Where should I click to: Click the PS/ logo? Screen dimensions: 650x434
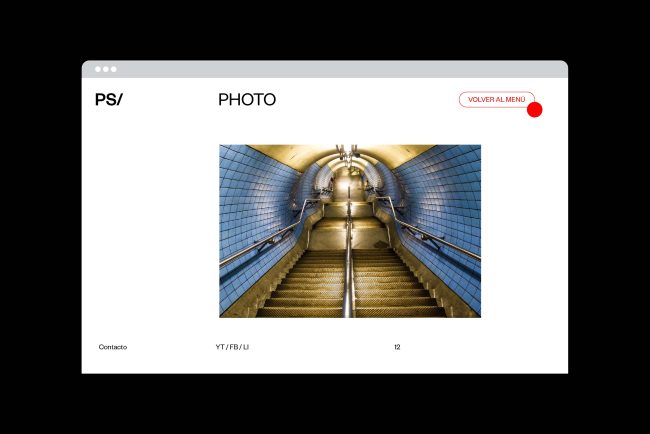pyautogui.click(x=109, y=100)
